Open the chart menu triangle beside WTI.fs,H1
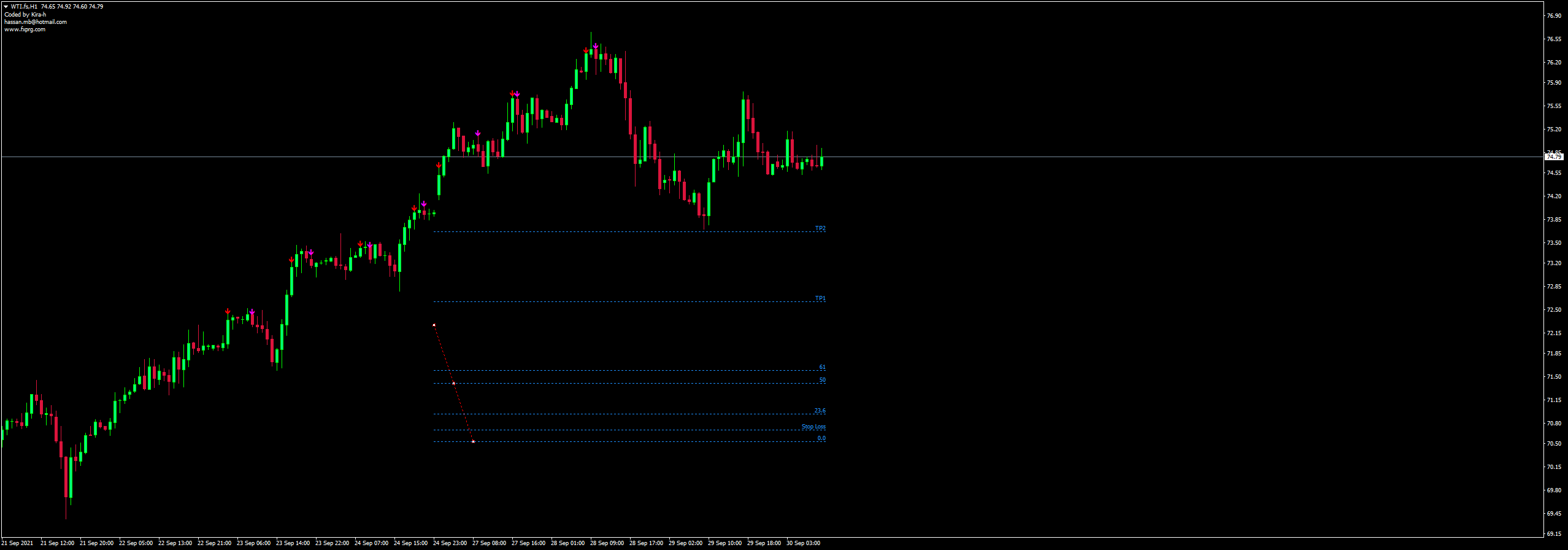Screen dimensions: 1568x550 tap(6, 7)
